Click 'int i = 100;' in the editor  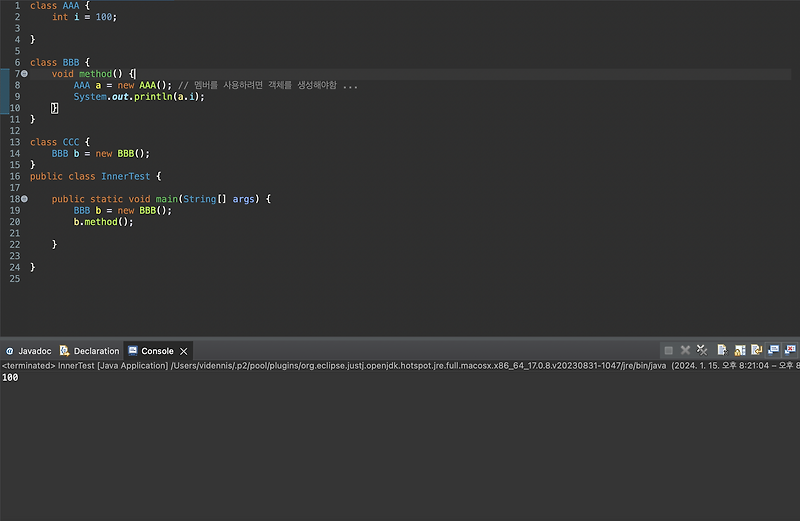click(x=84, y=17)
